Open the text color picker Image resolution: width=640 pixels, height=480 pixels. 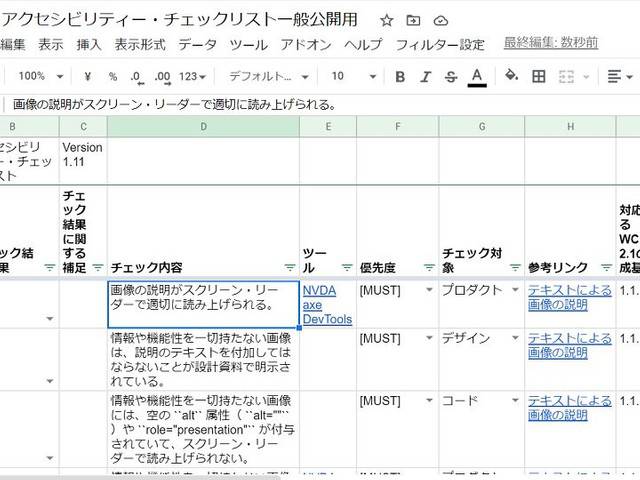(477, 77)
